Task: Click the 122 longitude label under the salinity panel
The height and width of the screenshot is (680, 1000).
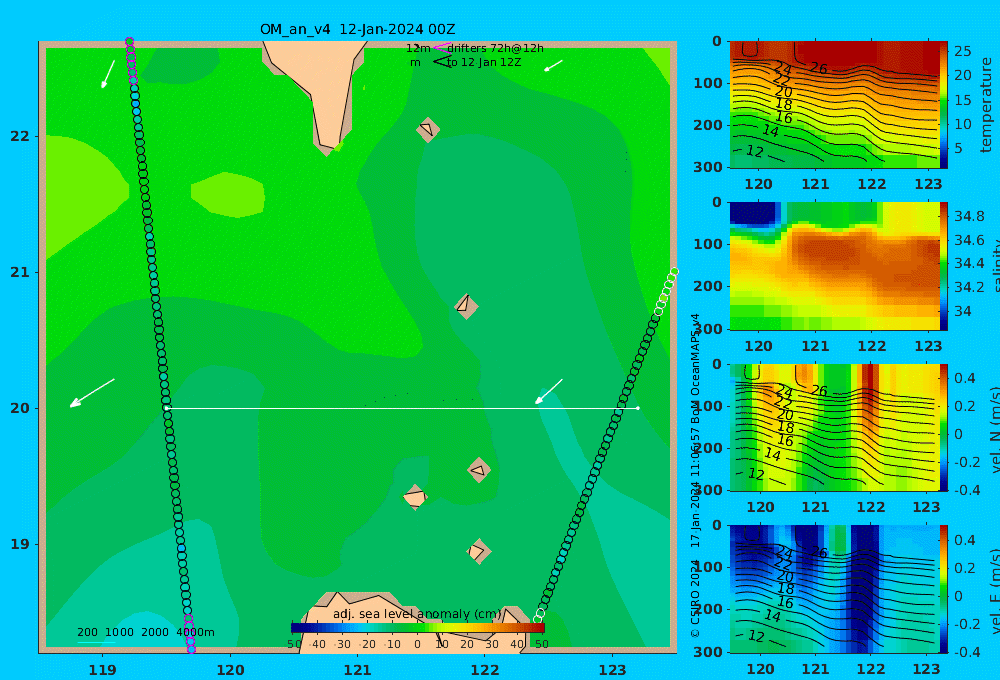Action: tap(872, 346)
